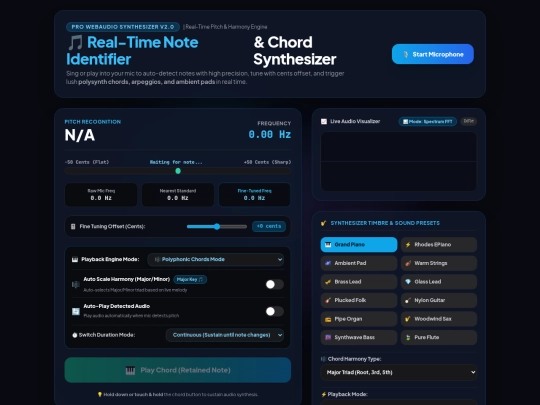Click the Play Chord (Retained Note) button
540x405 pixels.
[x=178, y=370]
